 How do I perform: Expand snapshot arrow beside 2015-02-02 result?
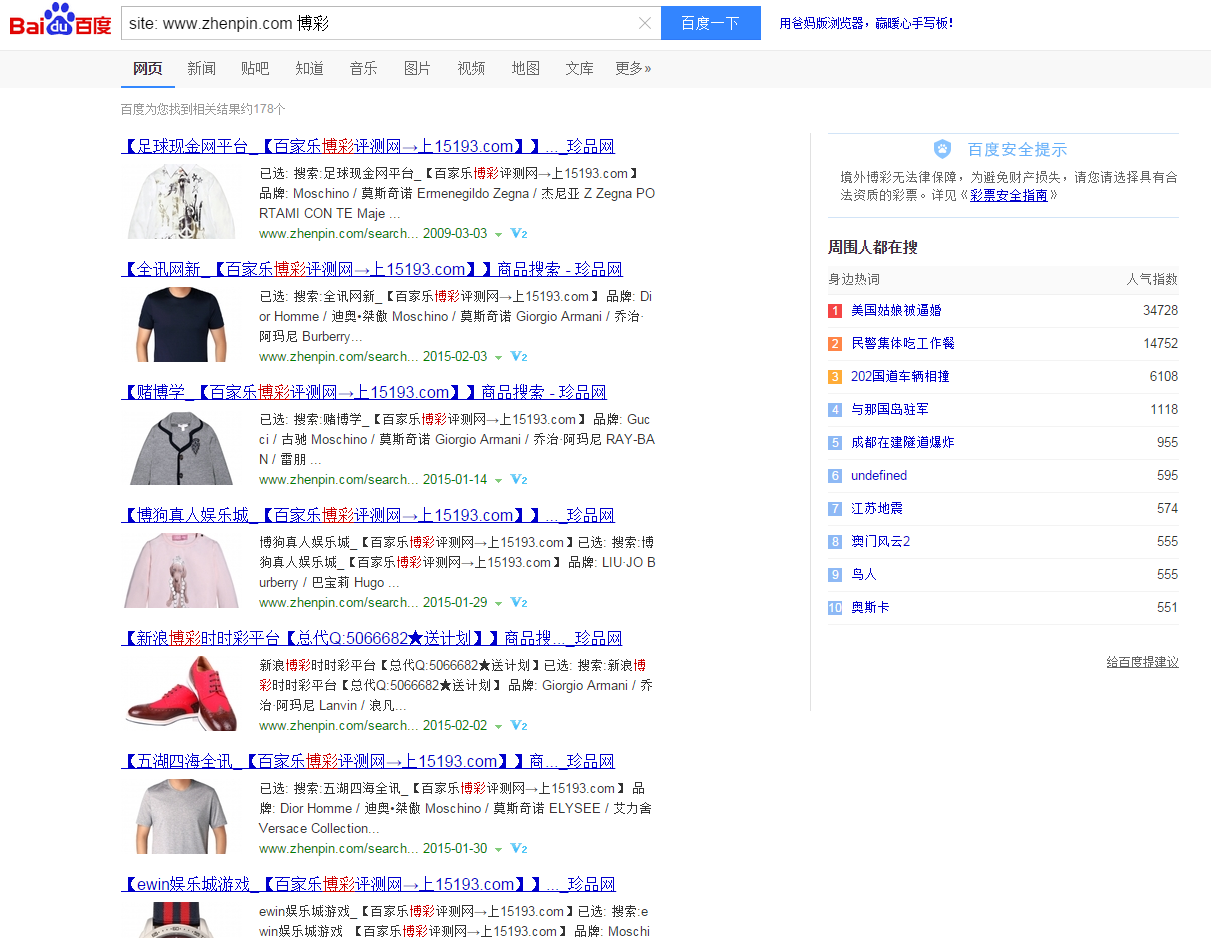(498, 726)
